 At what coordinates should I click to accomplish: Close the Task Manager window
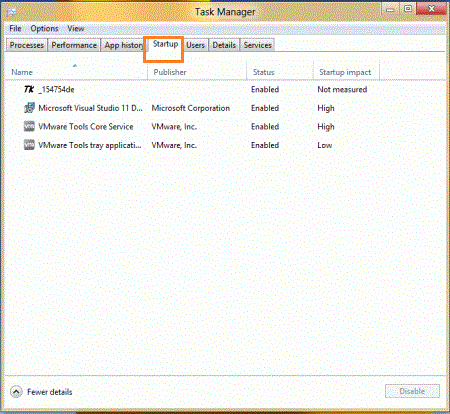pos(431,9)
